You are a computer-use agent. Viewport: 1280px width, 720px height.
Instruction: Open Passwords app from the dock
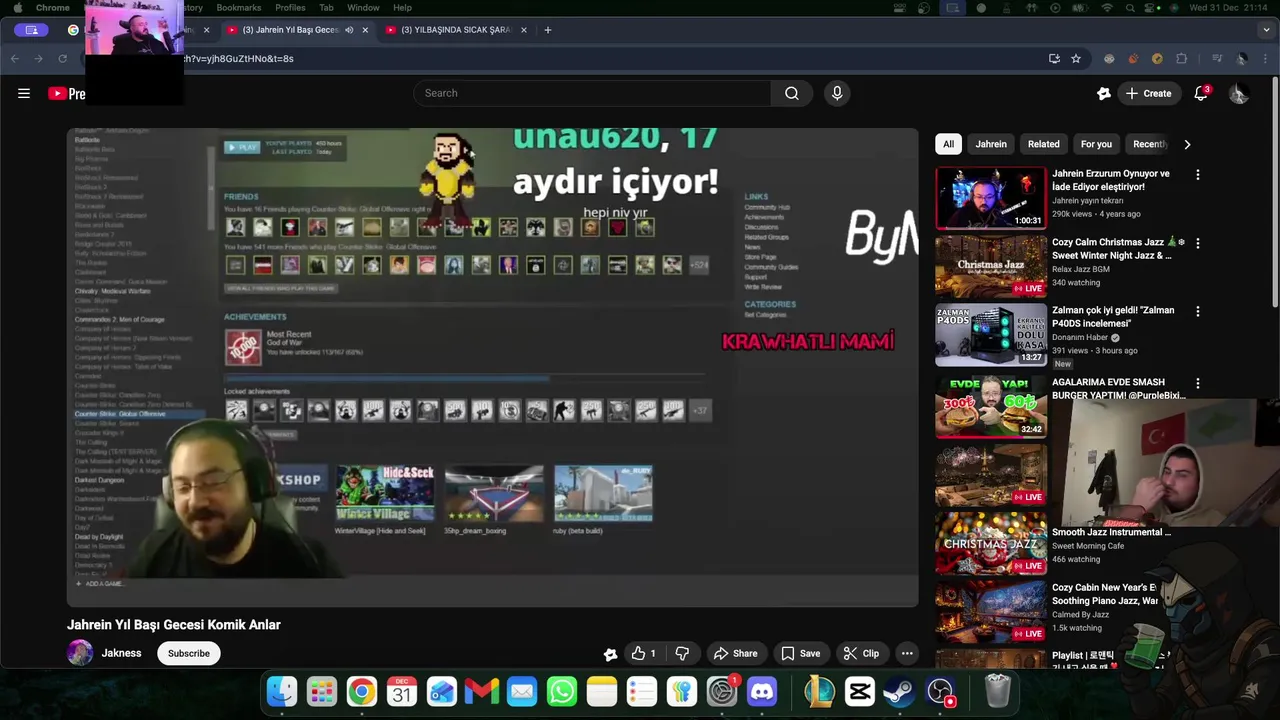pos(682,691)
